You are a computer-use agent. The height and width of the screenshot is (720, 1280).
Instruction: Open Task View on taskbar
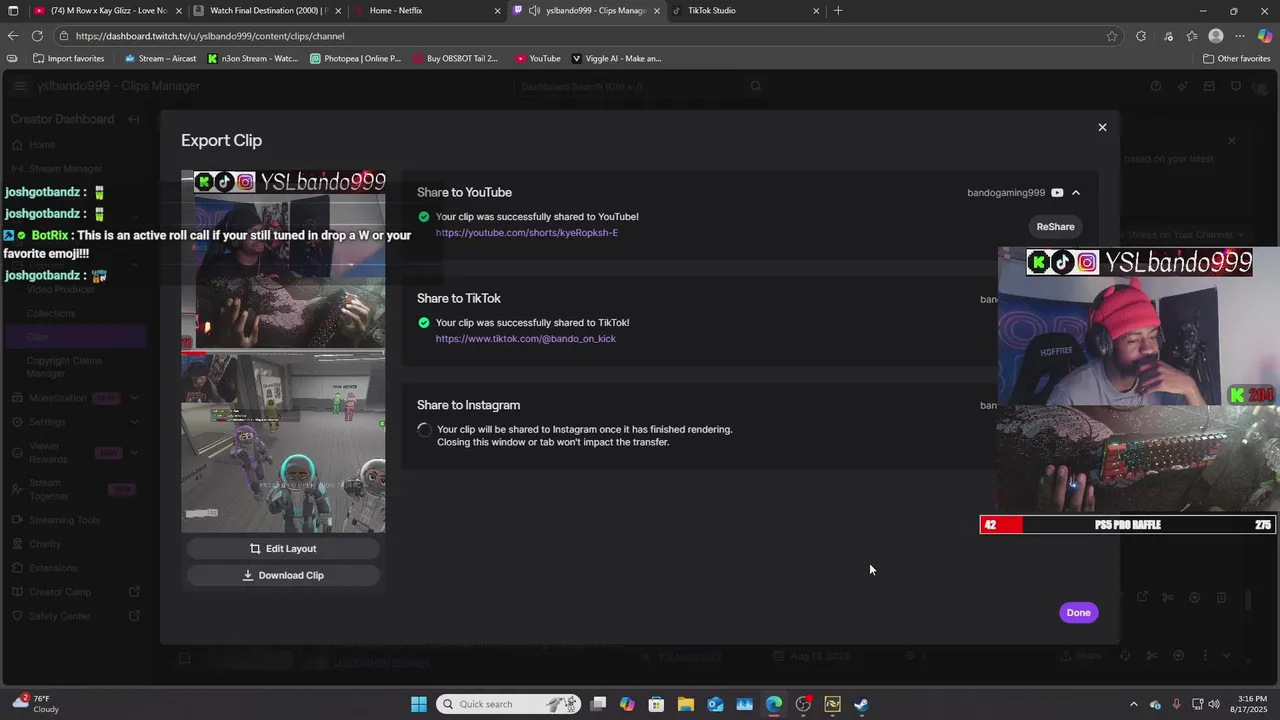(598, 704)
